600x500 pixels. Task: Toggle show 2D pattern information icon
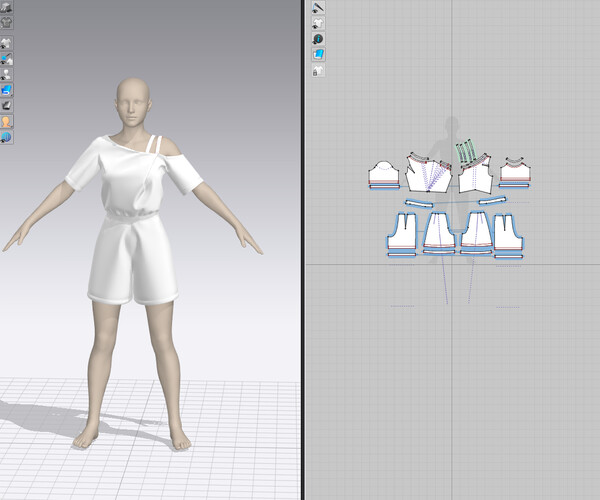(x=318, y=39)
